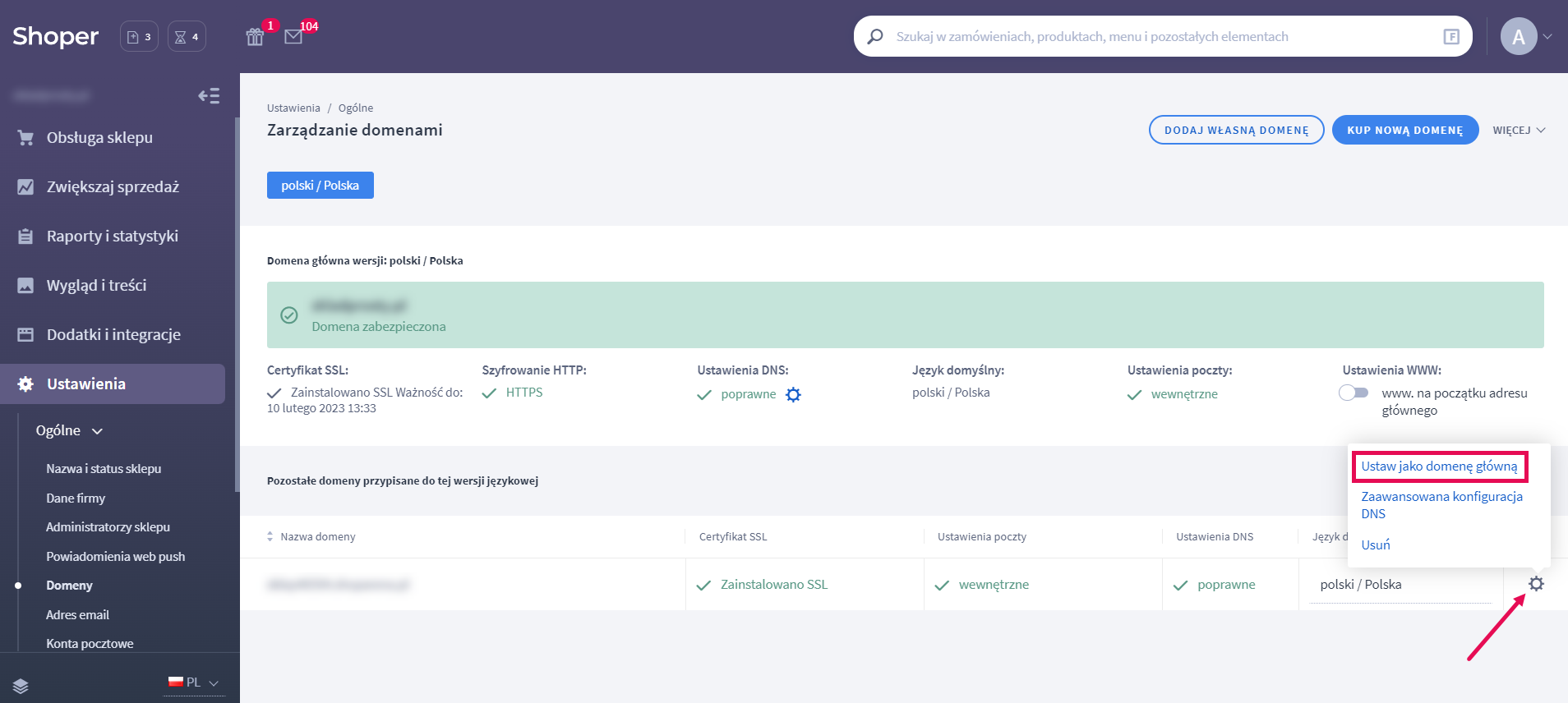
Task: Click poprawne in the domain table row
Action: point(1226,584)
